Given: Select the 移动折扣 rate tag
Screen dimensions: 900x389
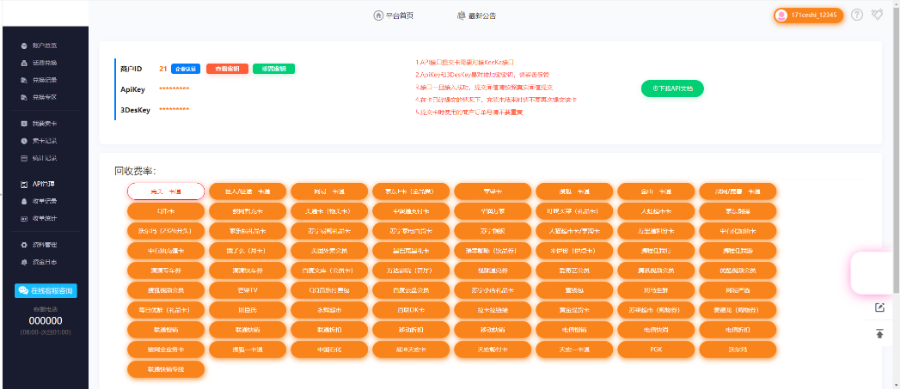Looking at the screenshot, I should coord(411,330).
